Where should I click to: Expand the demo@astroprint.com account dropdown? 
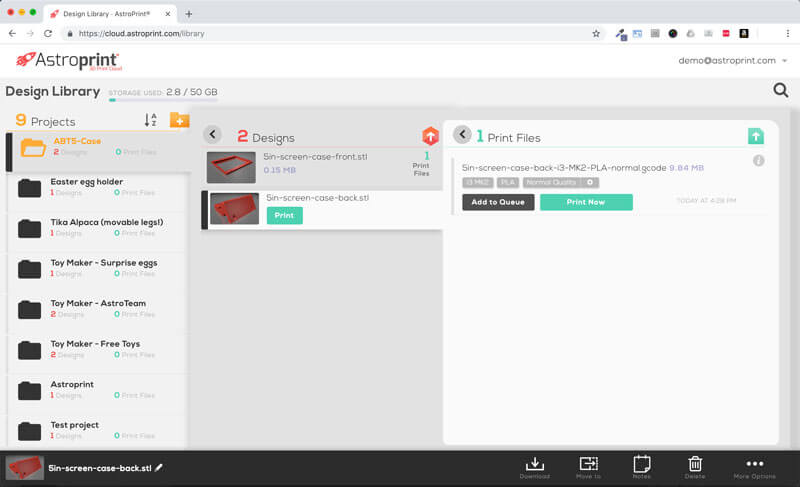pos(733,61)
